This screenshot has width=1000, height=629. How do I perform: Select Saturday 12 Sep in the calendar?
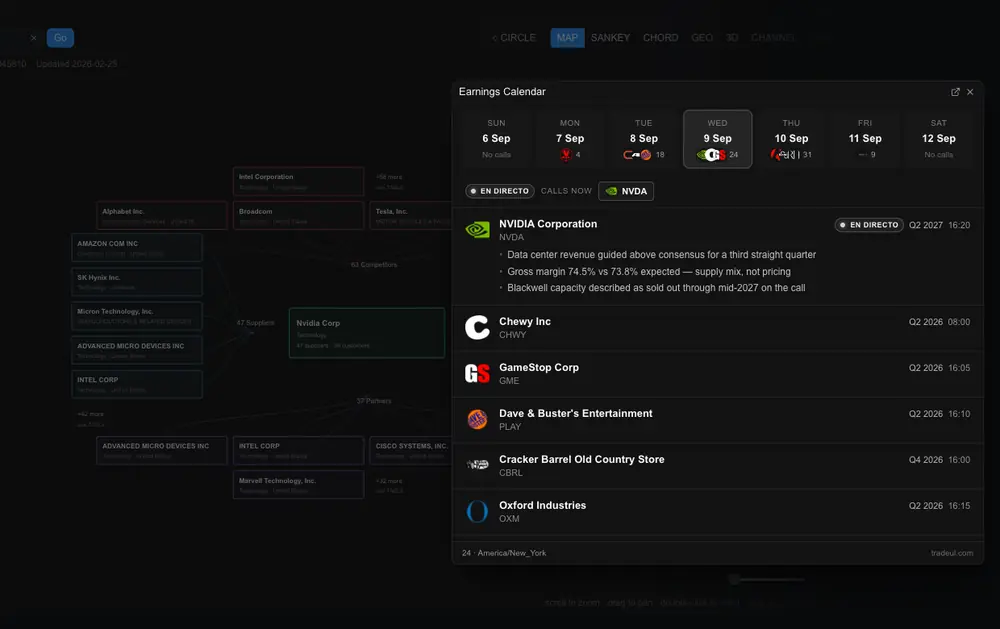coord(939,138)
